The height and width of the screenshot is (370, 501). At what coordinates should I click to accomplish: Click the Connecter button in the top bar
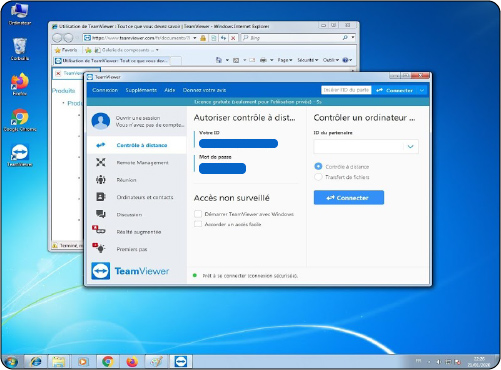tap(395, 90)
